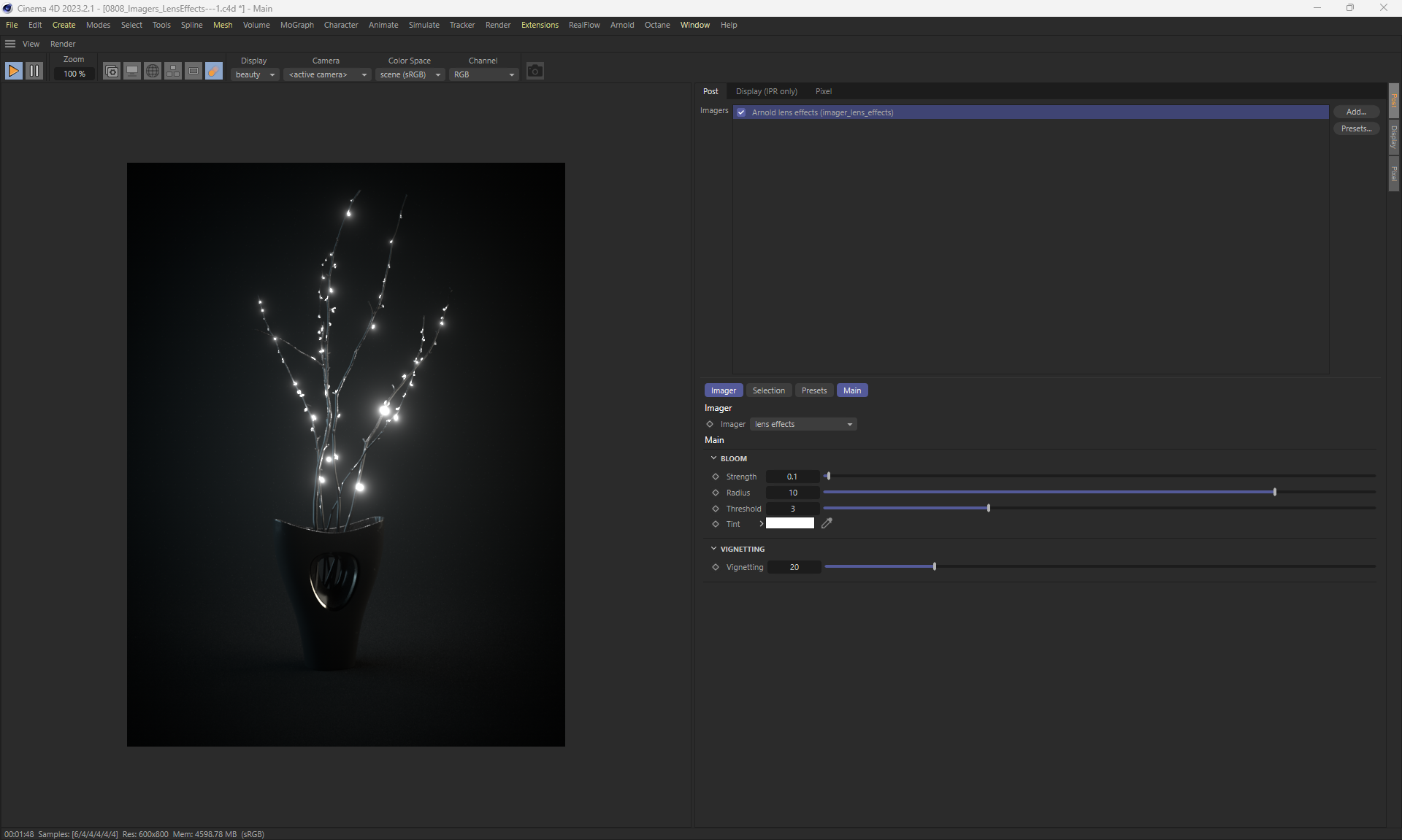Open the Color Space scene (sRGB) dropdown
Screen dimensions: 1402x840
click(x=410, y=74)
